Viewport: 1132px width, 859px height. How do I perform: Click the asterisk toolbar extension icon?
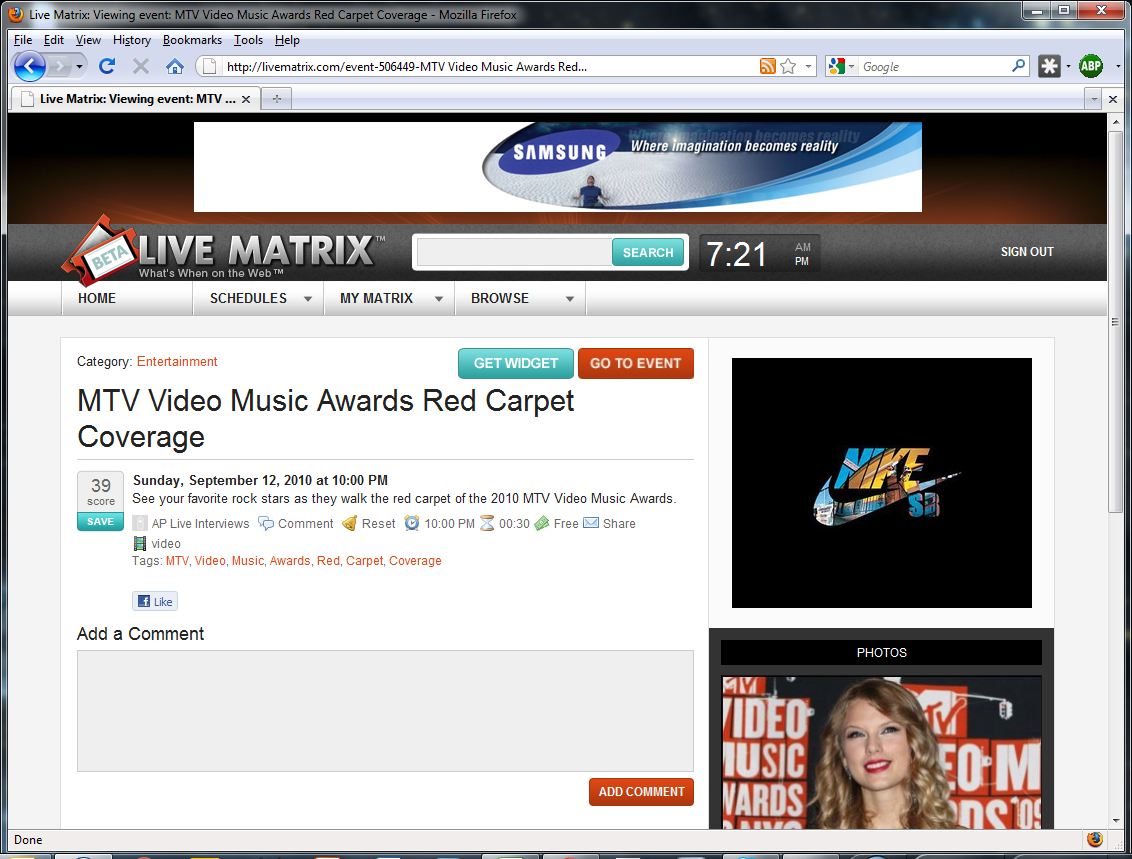click(1049, 66)
